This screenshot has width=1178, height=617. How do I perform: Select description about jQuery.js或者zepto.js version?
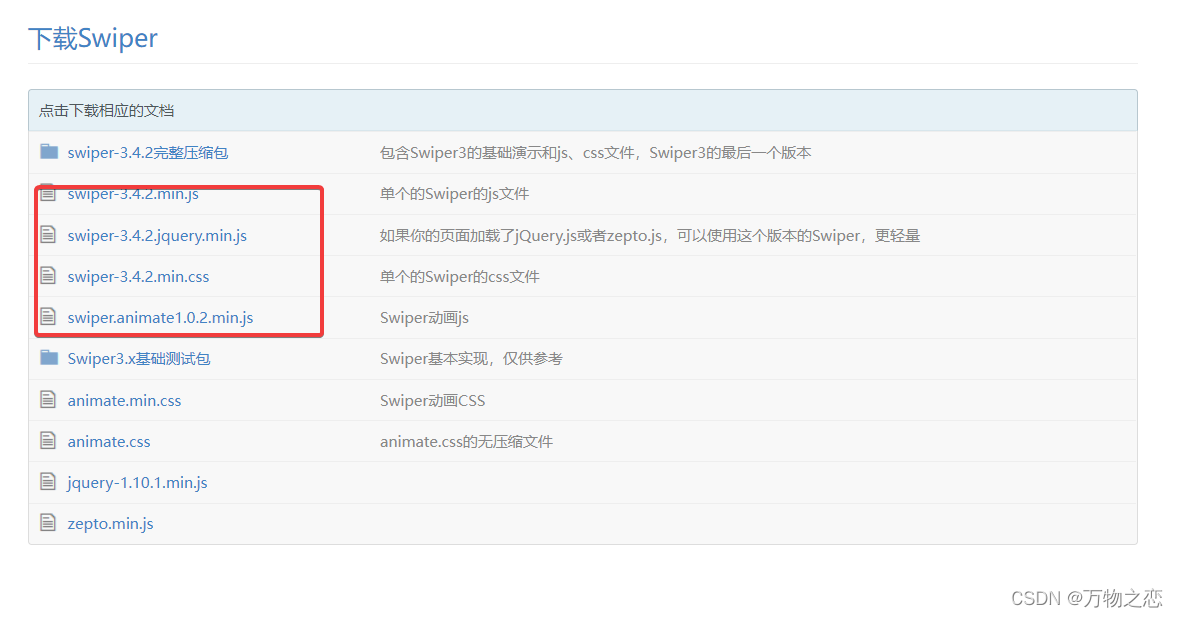tap(650, 235)
